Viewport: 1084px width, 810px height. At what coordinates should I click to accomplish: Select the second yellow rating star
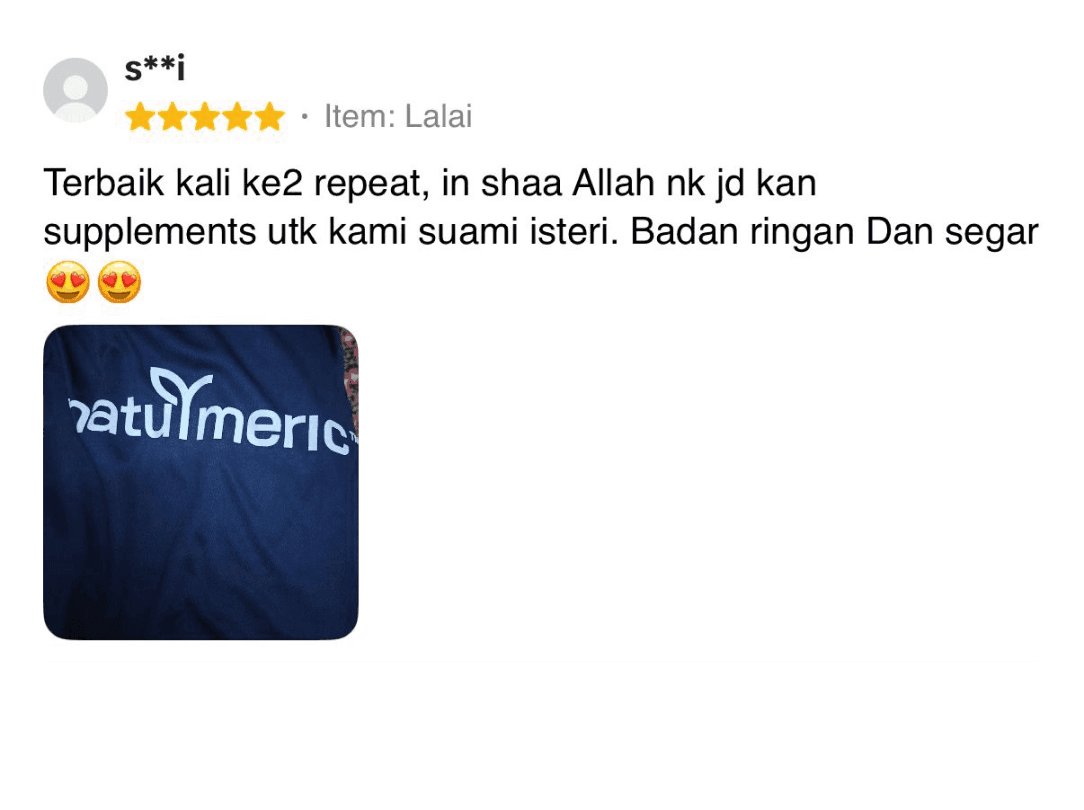click(x=172, y=117)
